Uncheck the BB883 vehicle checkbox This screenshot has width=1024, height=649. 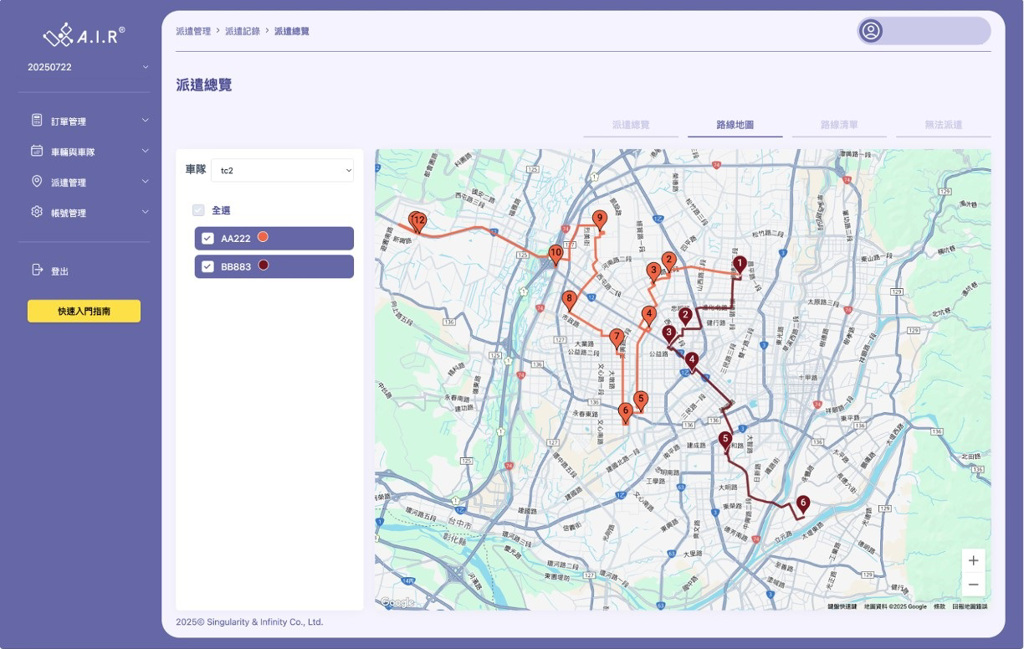(x=208, y=266)
